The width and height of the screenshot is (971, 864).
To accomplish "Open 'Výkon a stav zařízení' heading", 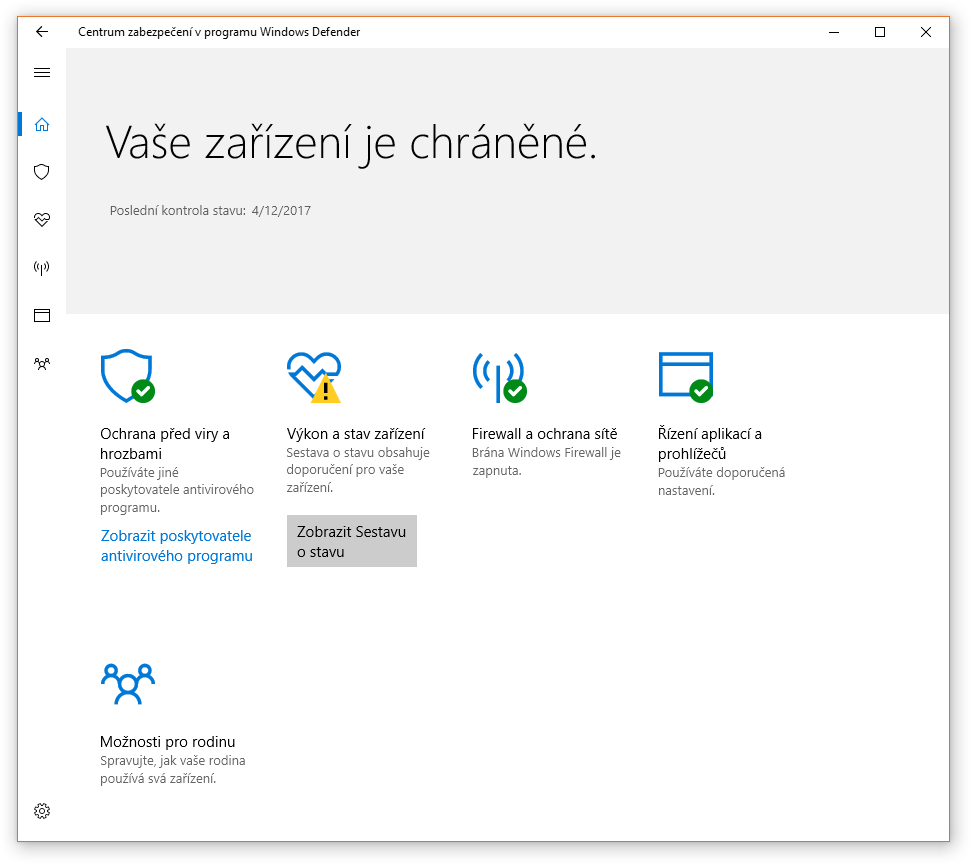I will point(355,434).
